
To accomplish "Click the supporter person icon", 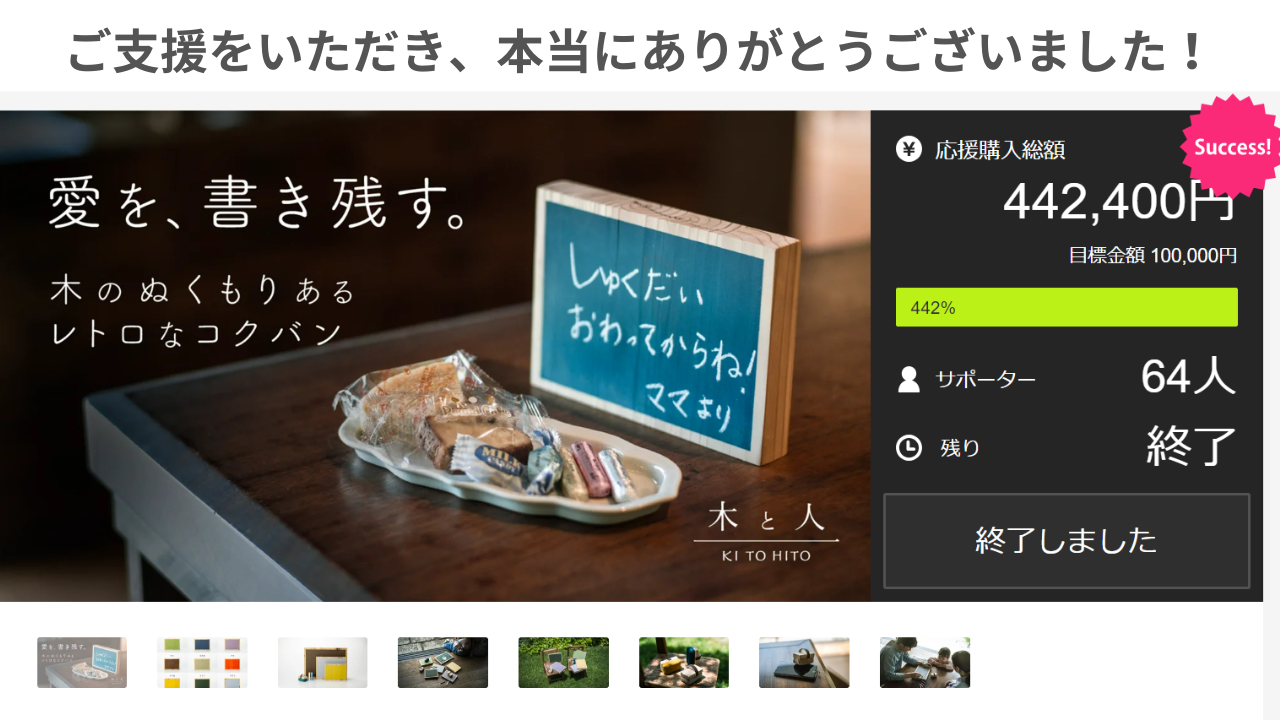I will pyautogui.click(x=908, y=379).
